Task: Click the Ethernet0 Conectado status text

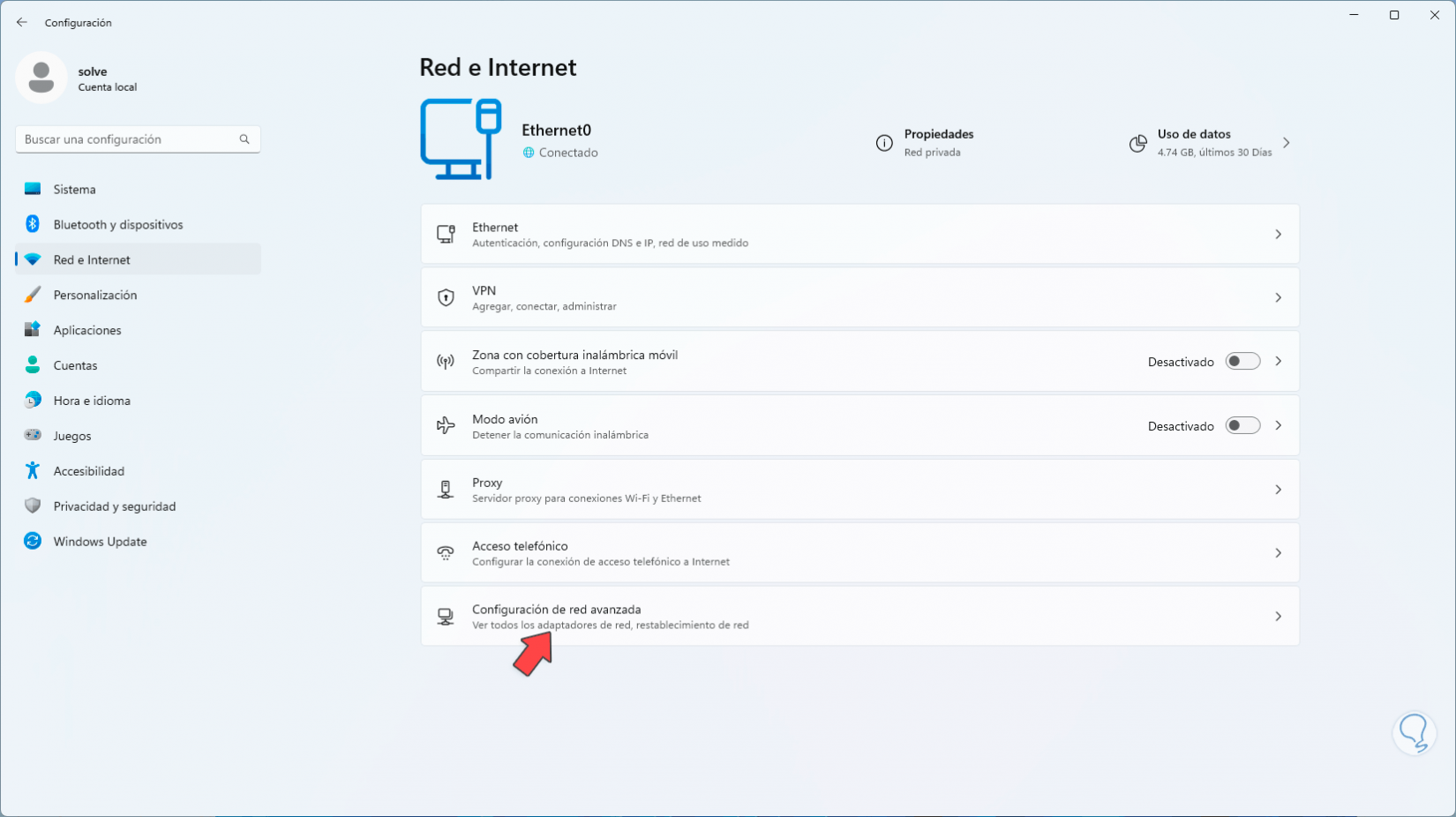Action: 568,153
